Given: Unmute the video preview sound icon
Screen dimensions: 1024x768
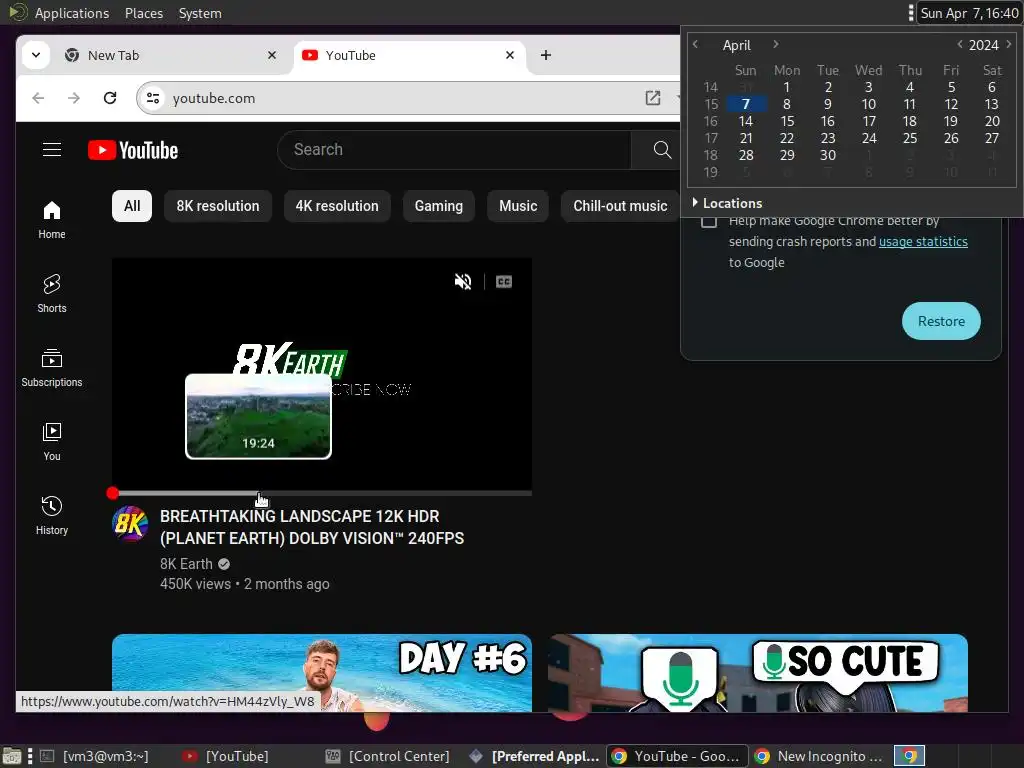Looking at the screenshot, I should pyautogui.click(x=463, y=281).
